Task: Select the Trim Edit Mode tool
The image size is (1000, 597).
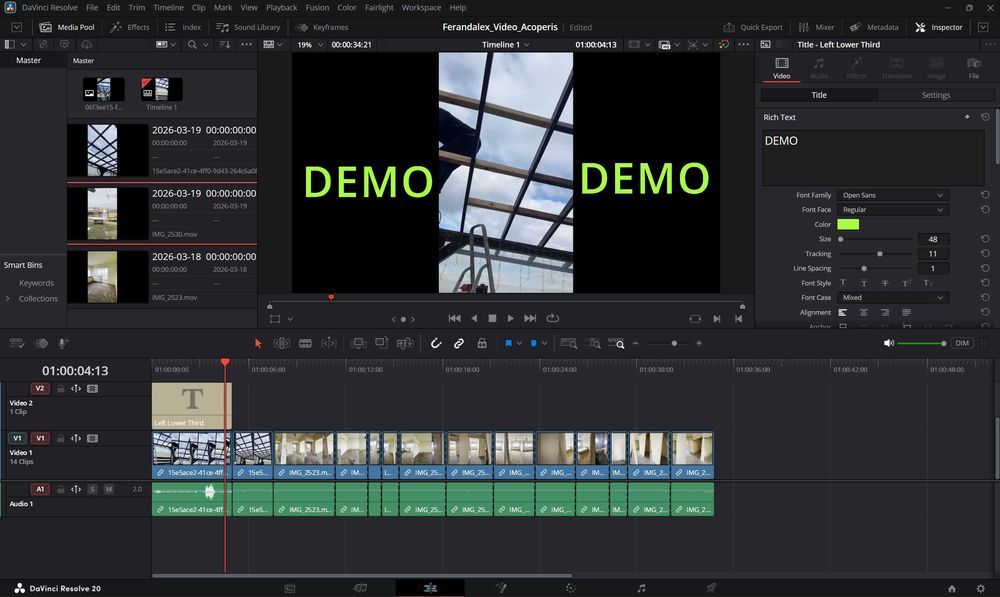Action: 281,343
